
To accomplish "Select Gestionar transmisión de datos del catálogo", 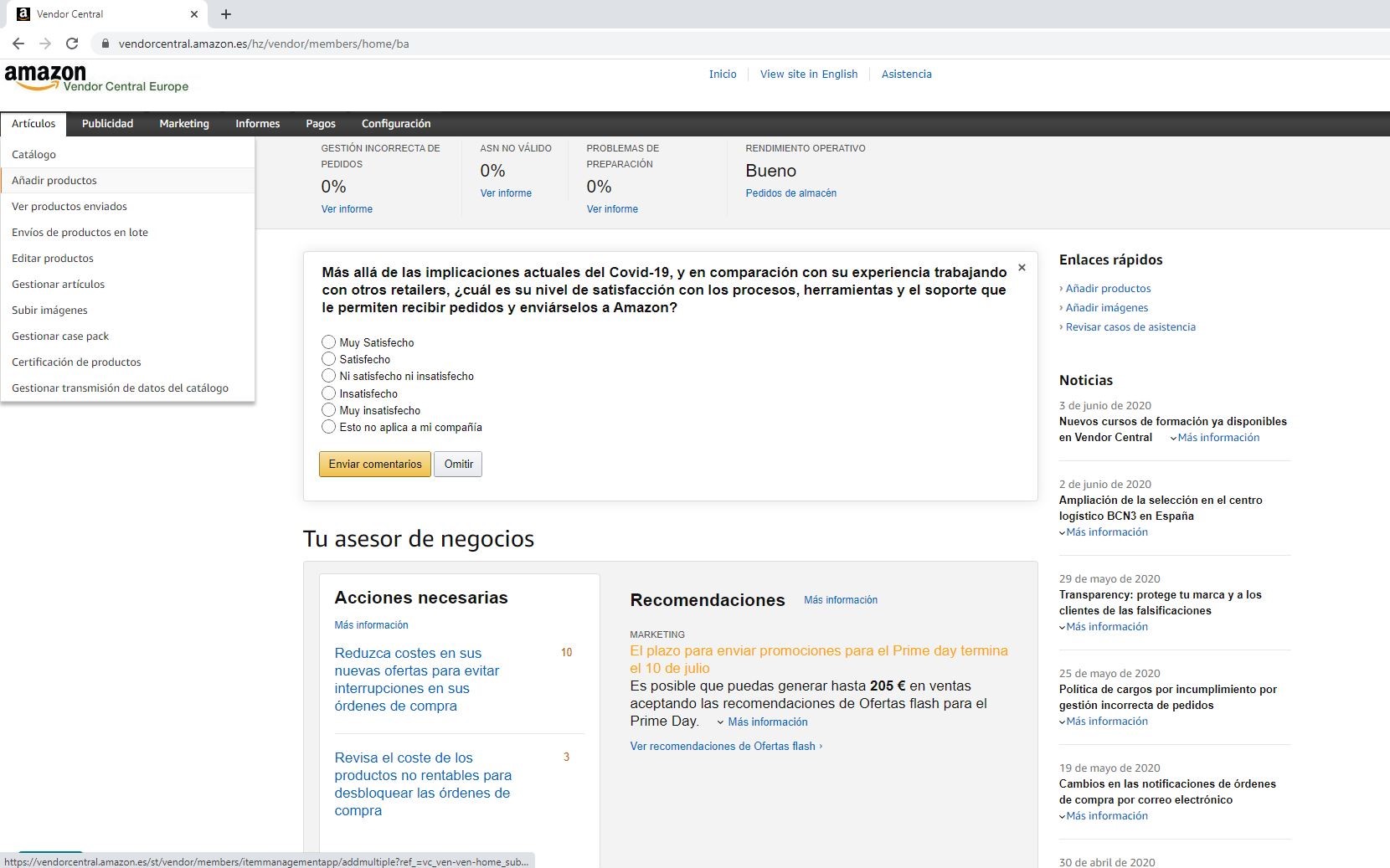I will coord(127,388).
